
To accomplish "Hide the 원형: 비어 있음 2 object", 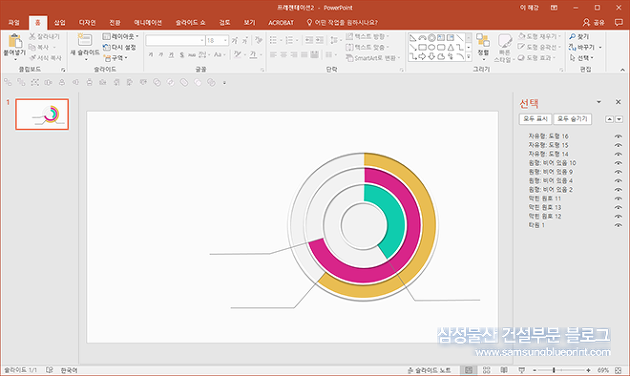I will [618, 190].
